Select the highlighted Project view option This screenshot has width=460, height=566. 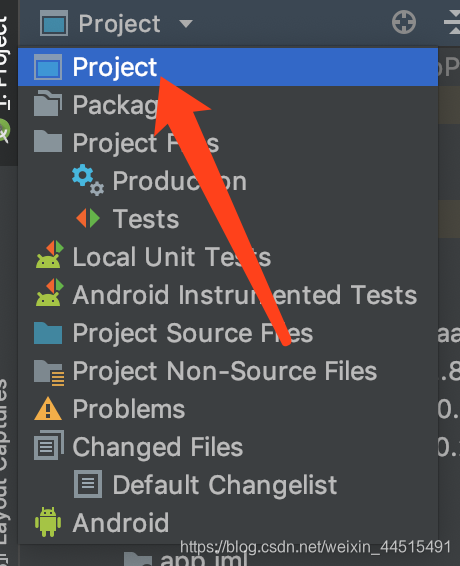pyautogui.click(x=228, y=67)
